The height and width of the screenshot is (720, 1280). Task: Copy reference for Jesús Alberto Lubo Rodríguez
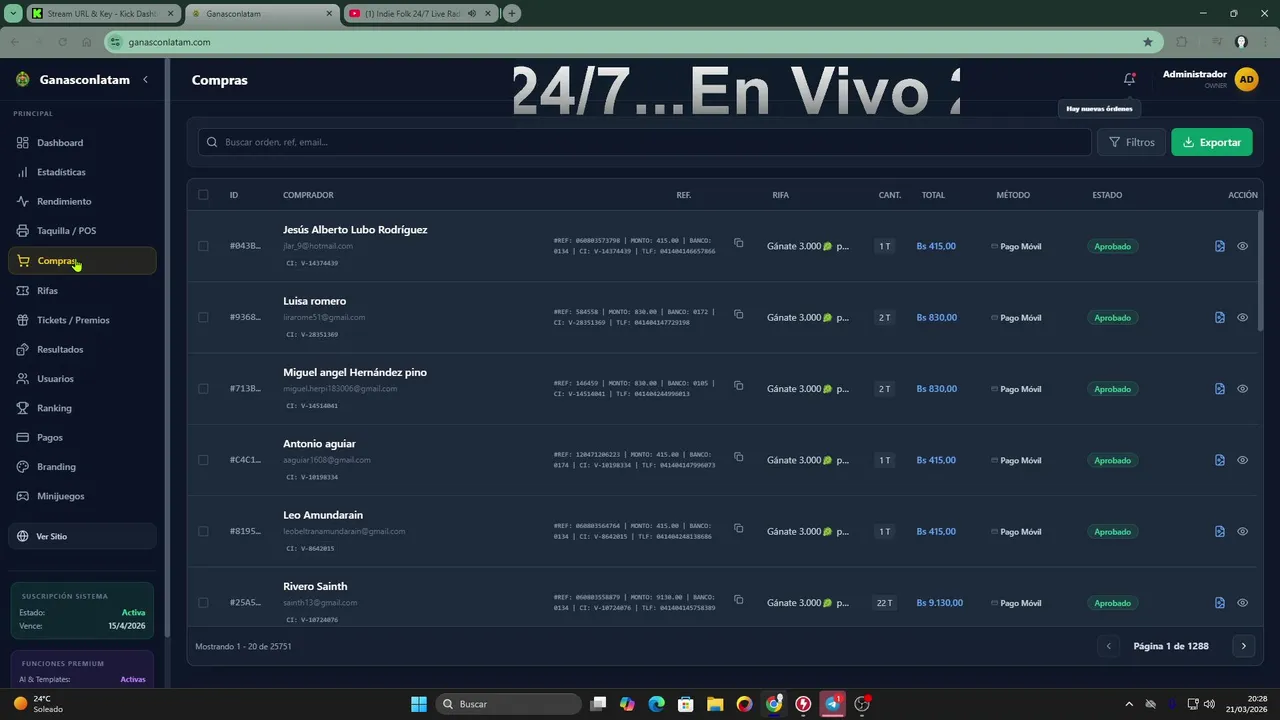(x=738, y=243)
